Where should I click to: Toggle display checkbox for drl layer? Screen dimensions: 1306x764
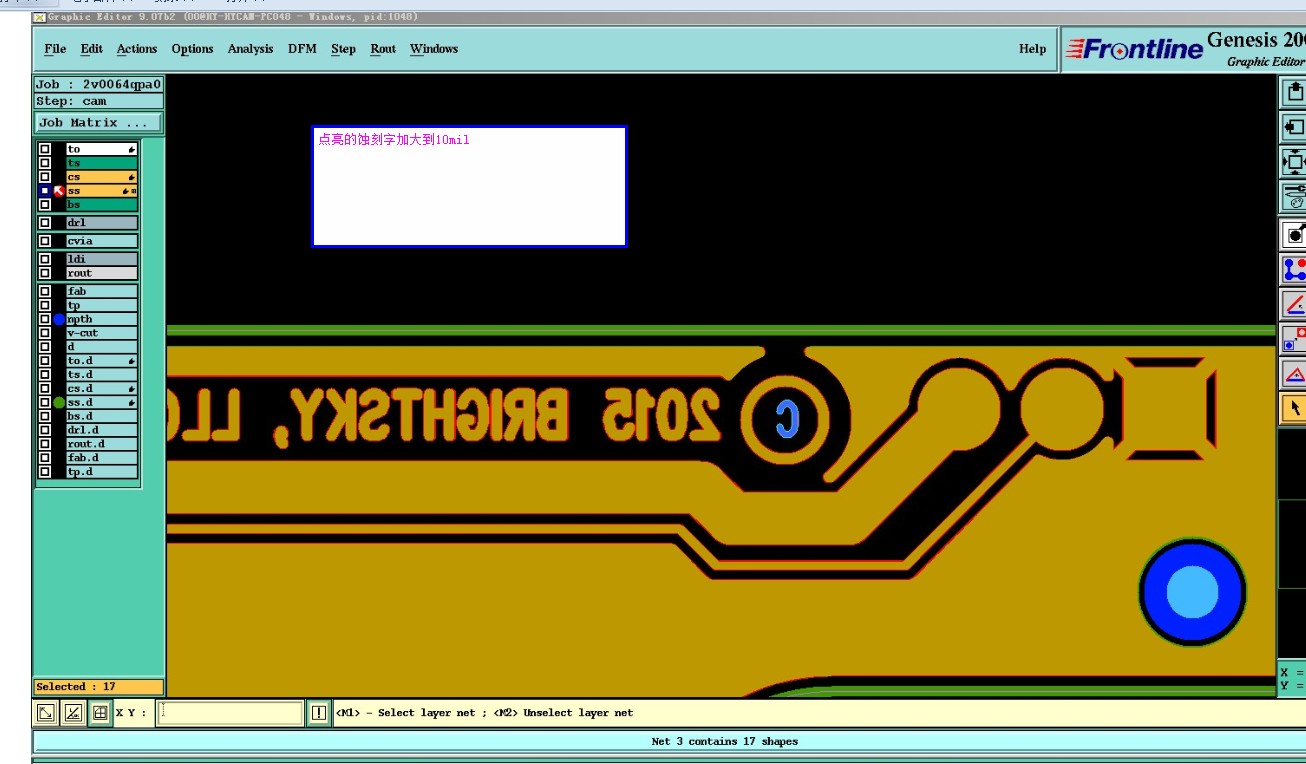pos(45,223)
